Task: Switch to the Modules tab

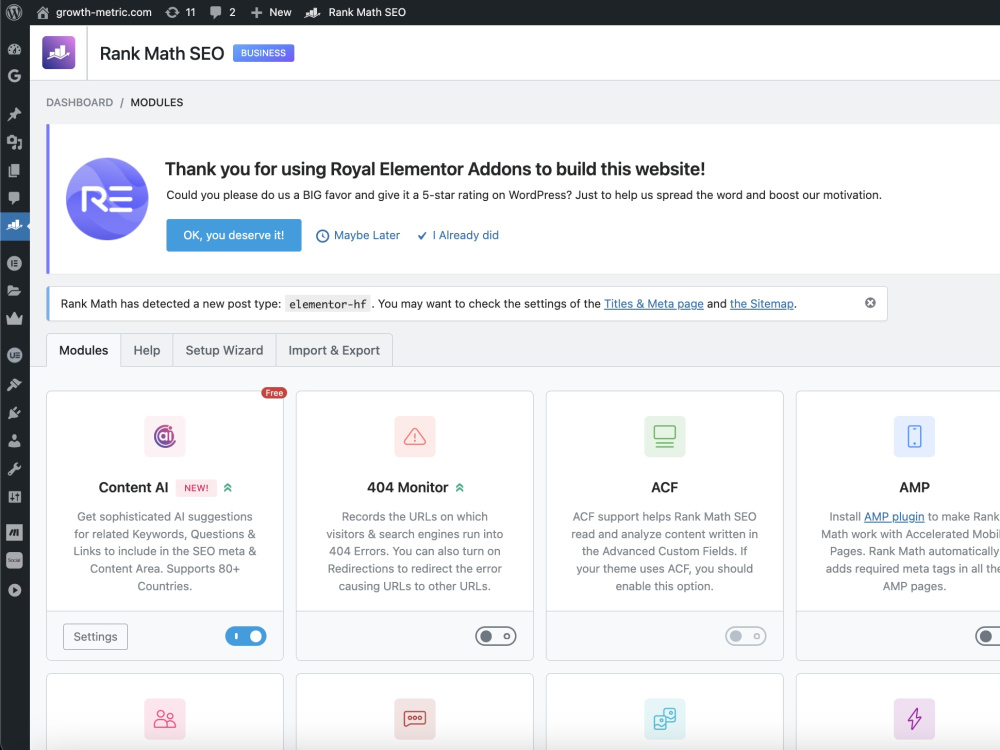Action: [84, 350]
